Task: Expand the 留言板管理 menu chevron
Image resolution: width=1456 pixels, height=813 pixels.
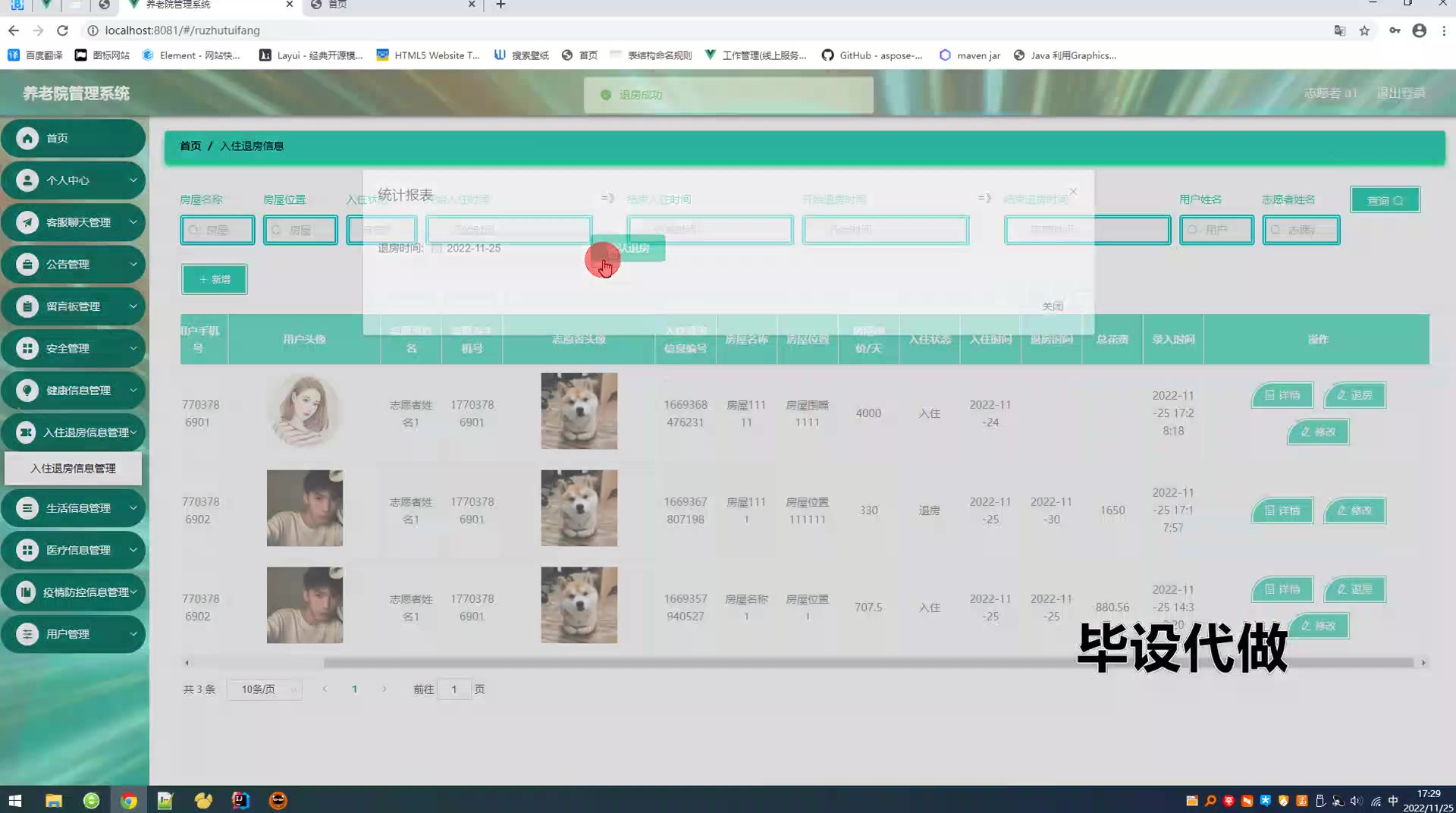Action: tap(133, 306)
